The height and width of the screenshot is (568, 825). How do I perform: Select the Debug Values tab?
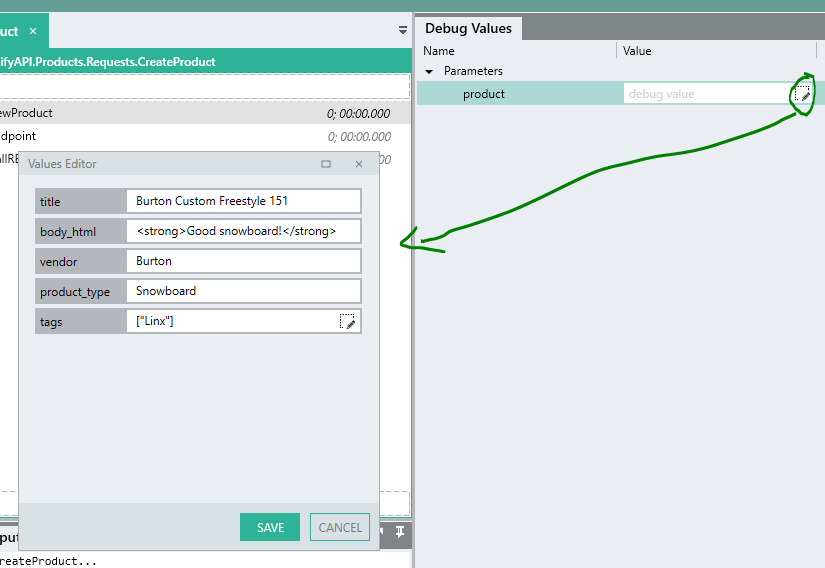pyautogui.click(x=468, y=28)
